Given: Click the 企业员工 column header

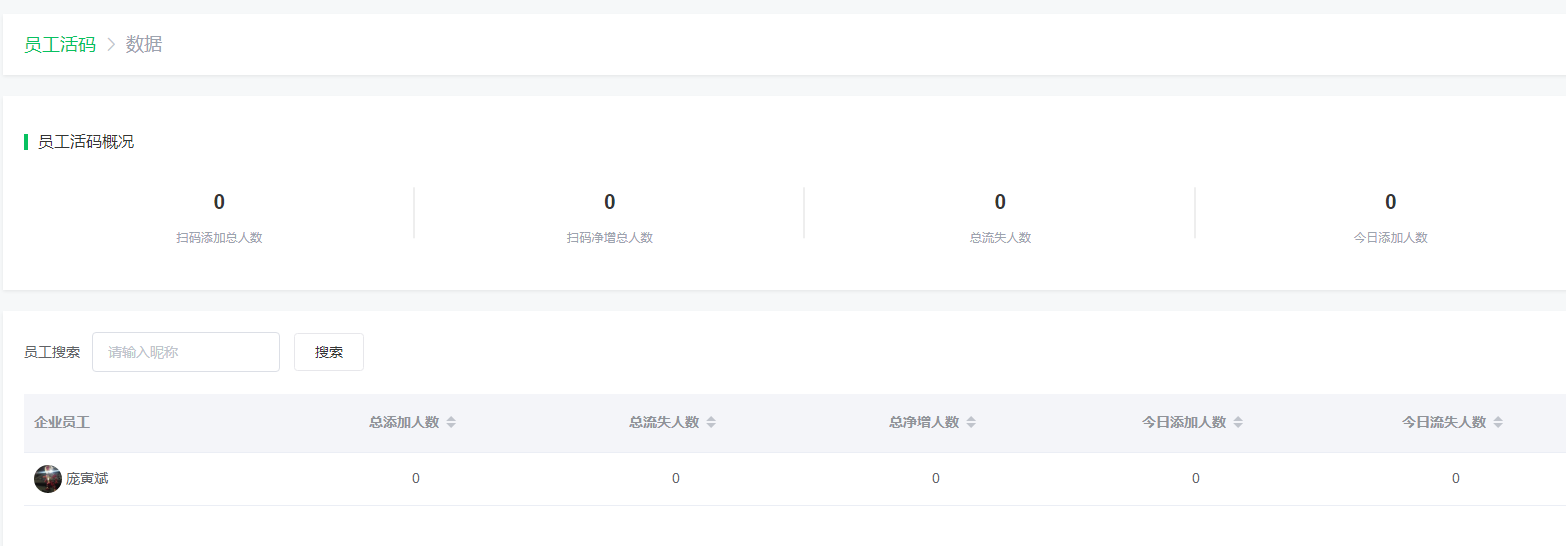Looking at the screenshot, I should coord(62,423).
